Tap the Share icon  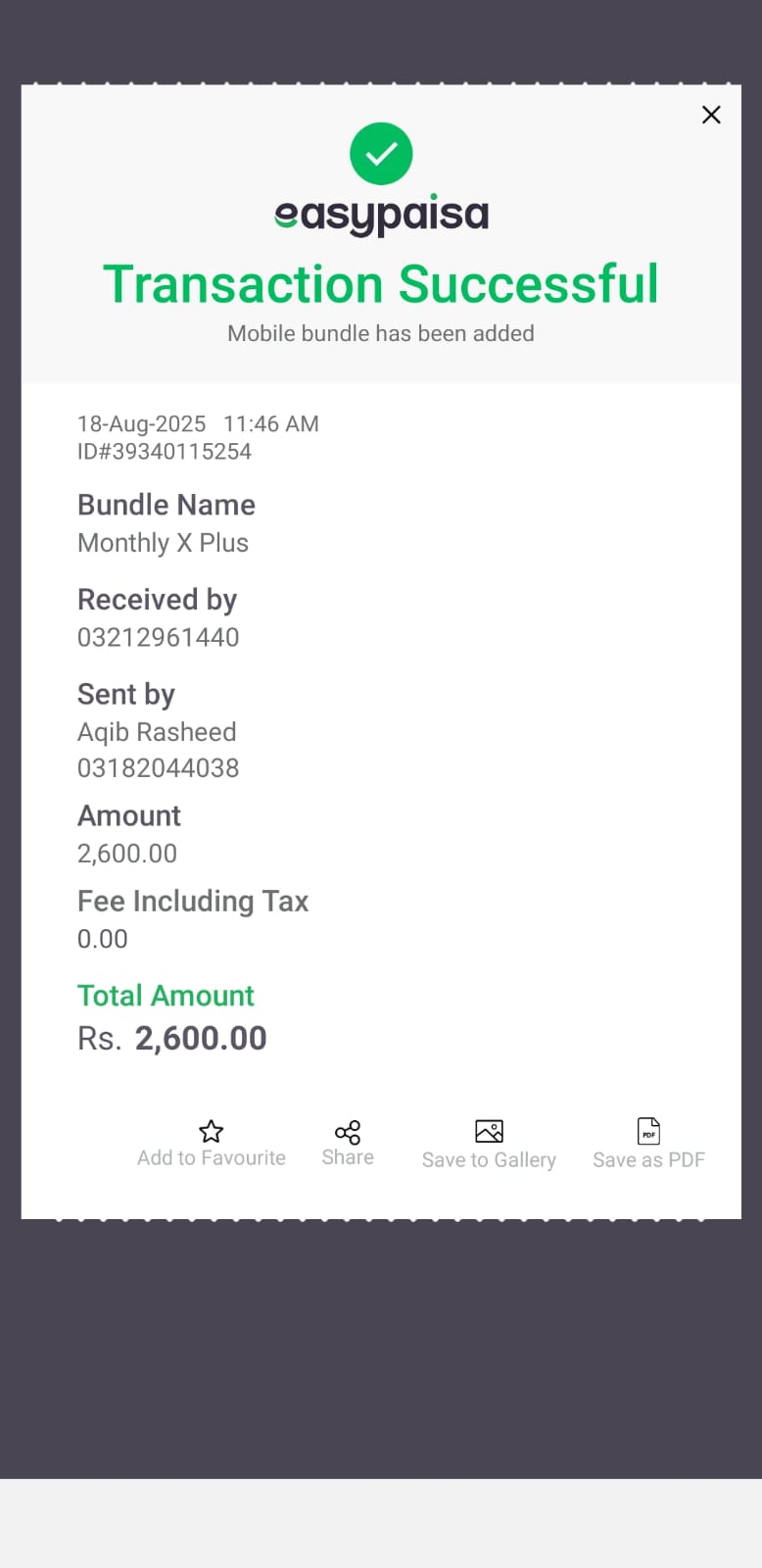point(348,1132)
